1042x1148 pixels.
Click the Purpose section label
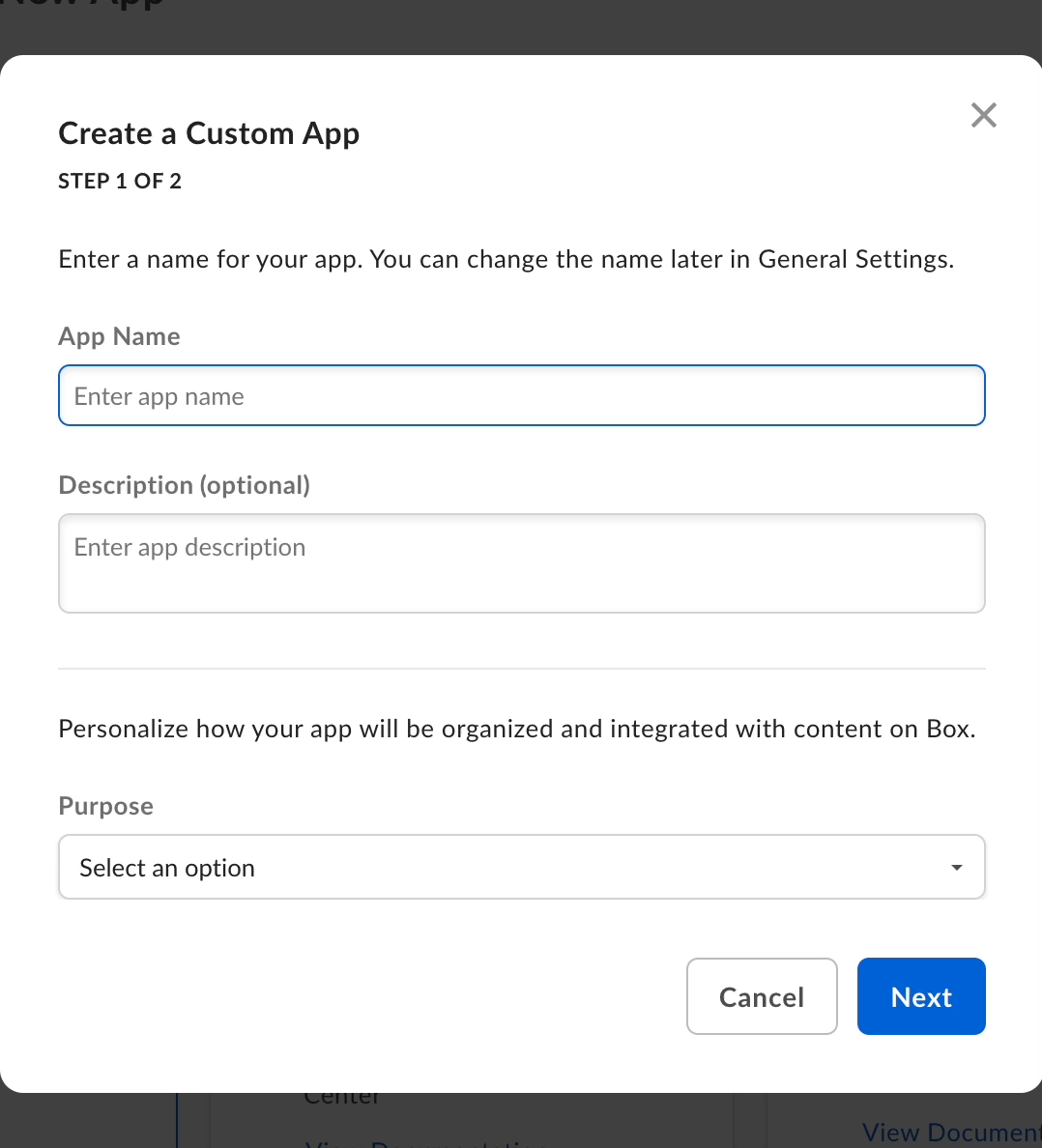(105, 806)
